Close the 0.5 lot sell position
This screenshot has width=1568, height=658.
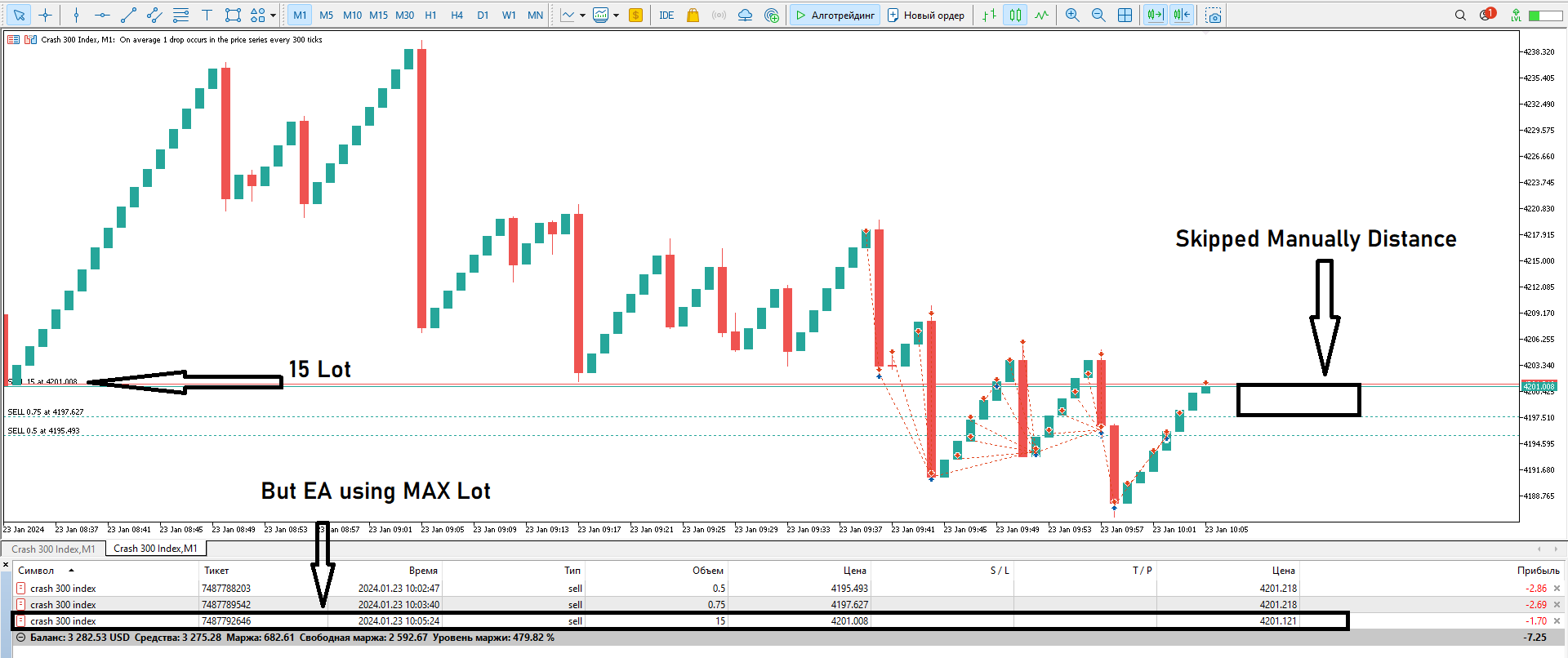(x=1557, y=589)
